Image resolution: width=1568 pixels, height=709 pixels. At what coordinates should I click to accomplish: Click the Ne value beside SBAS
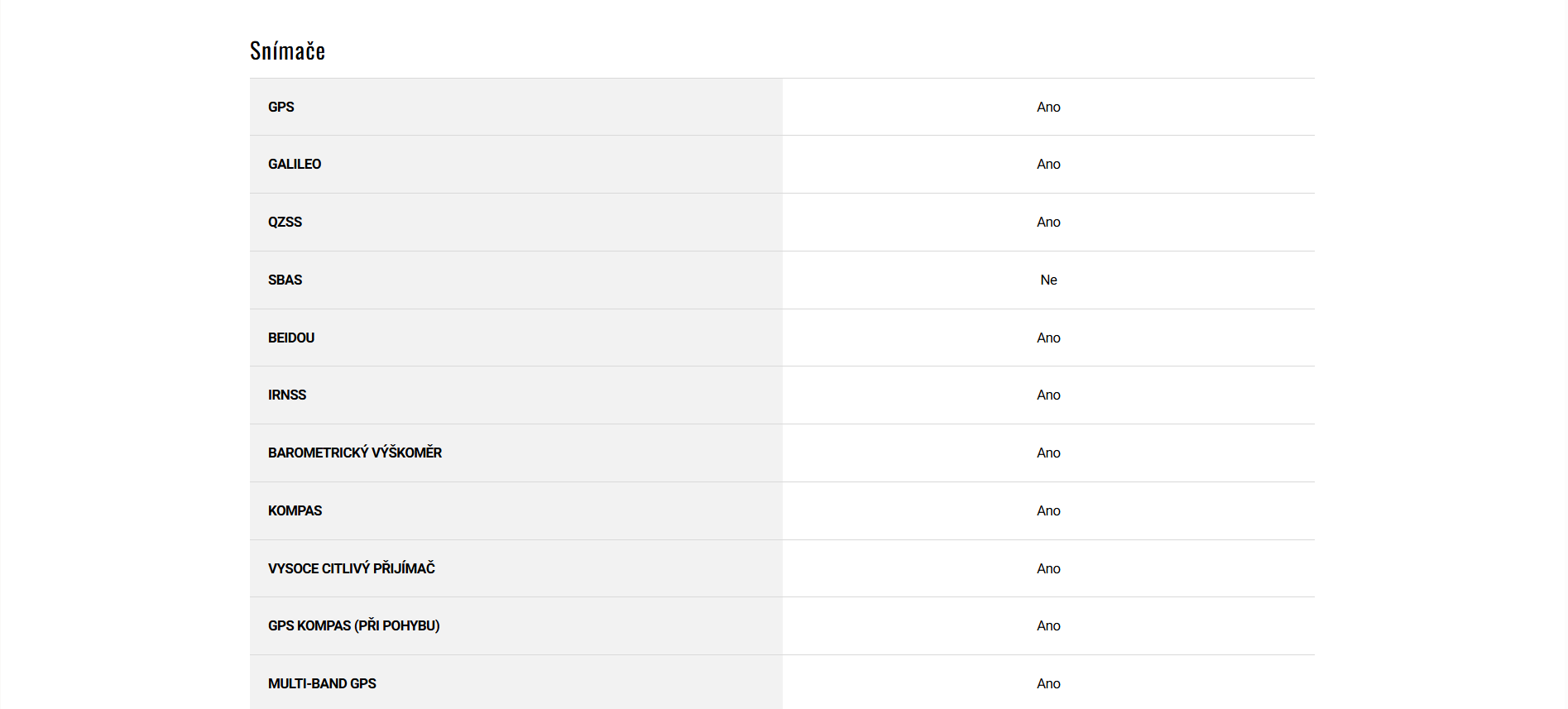tap(1048, 280)
